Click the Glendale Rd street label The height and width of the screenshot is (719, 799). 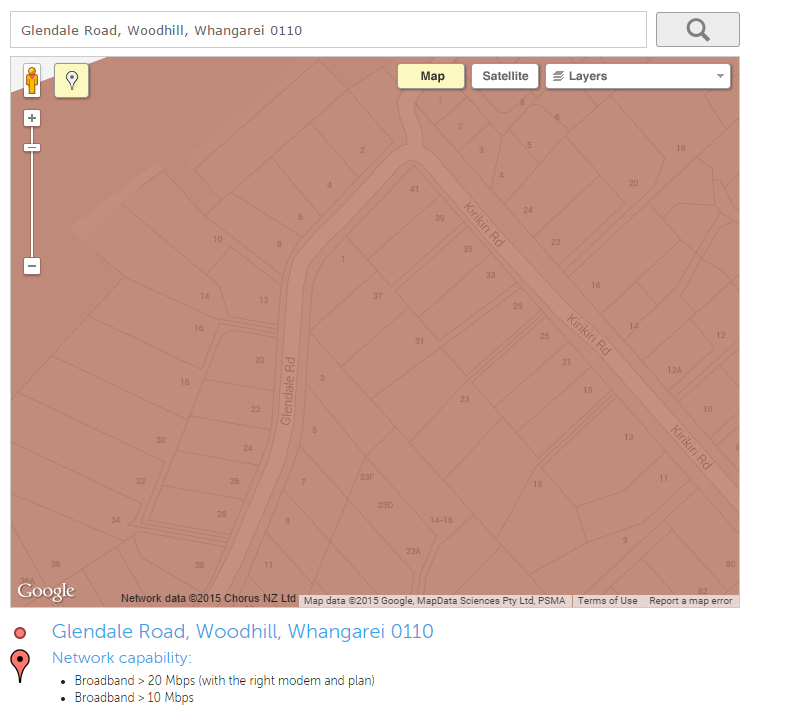288,391
